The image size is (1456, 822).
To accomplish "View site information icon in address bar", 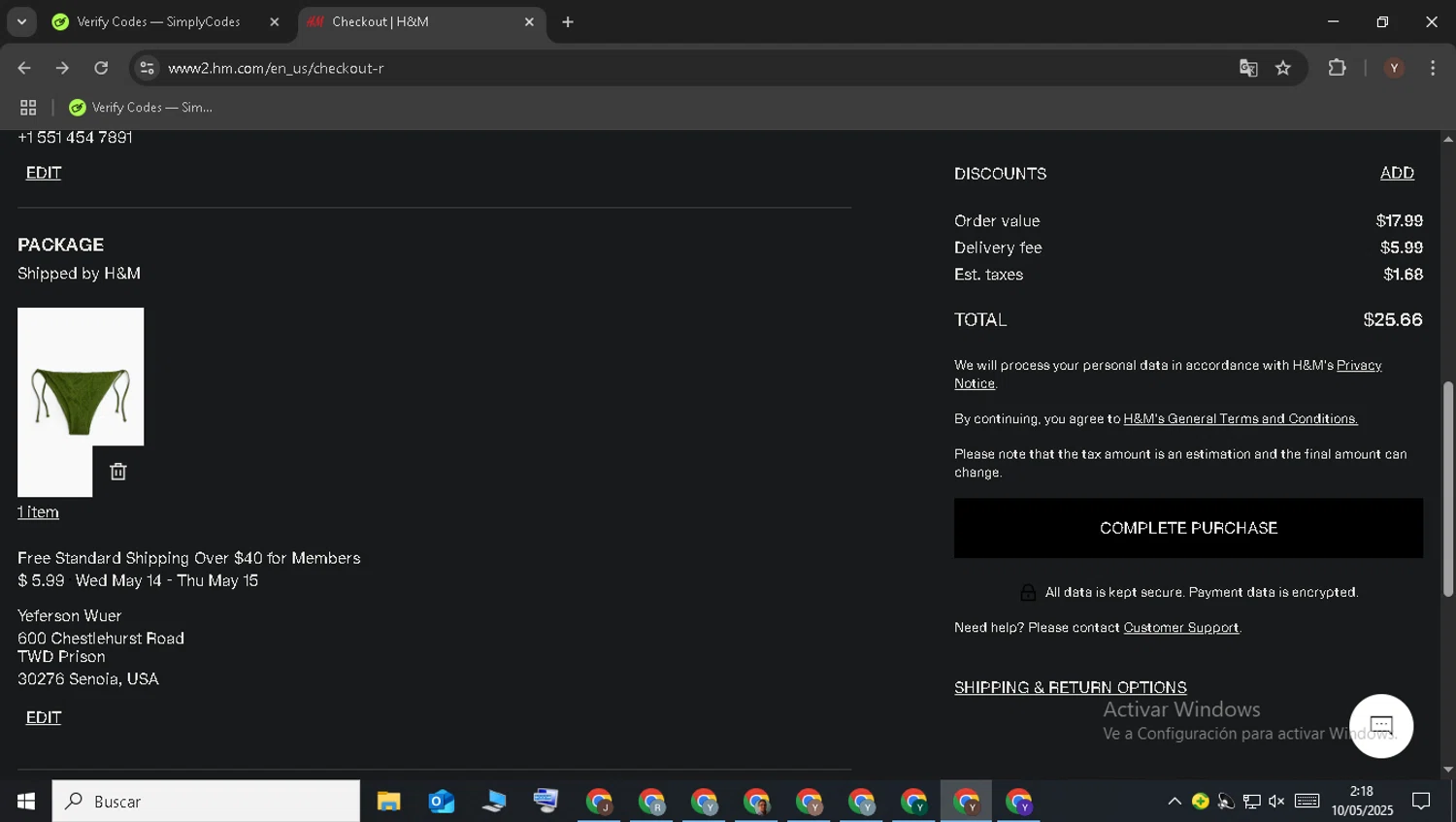I will 147,68.
